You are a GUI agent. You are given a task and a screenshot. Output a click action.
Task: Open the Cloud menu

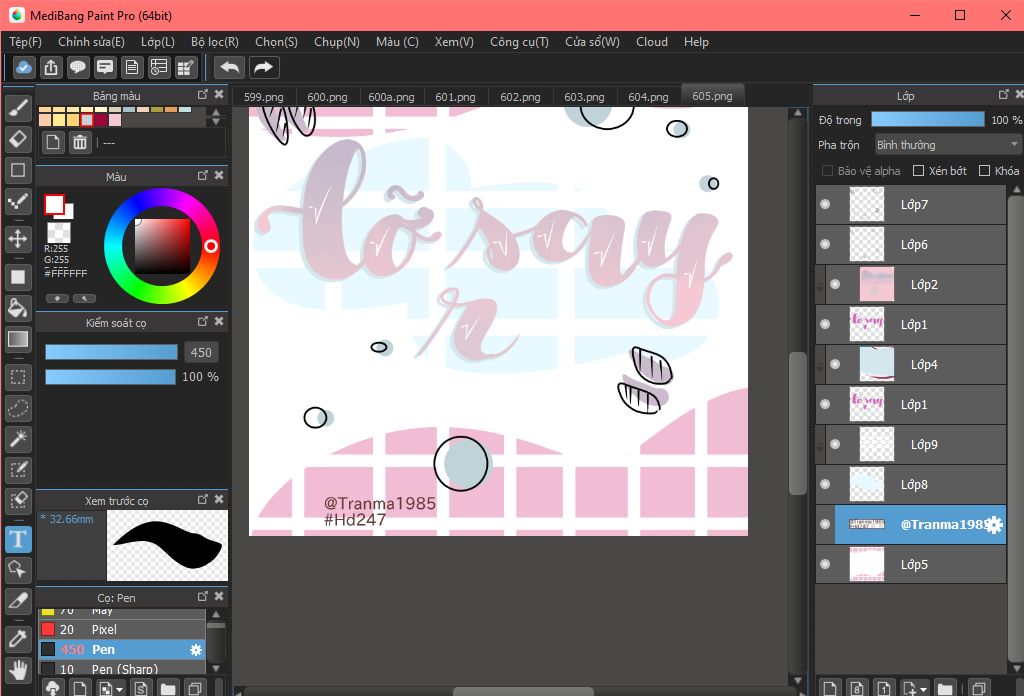(x=652, y=42)
